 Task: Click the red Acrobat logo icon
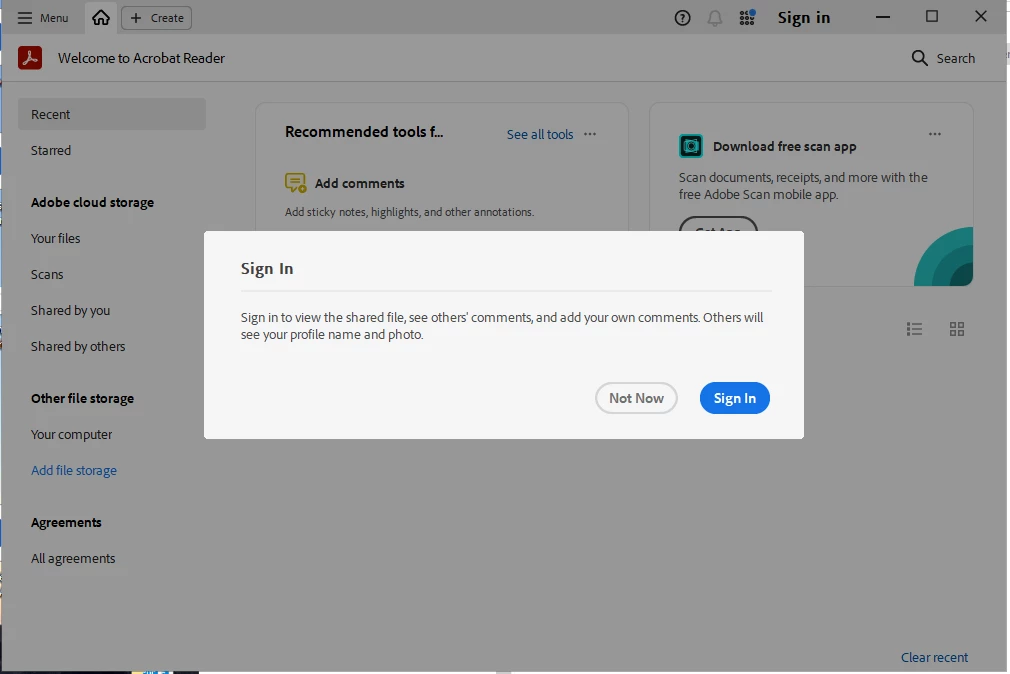pyautogui.click(x=30, y=57)
